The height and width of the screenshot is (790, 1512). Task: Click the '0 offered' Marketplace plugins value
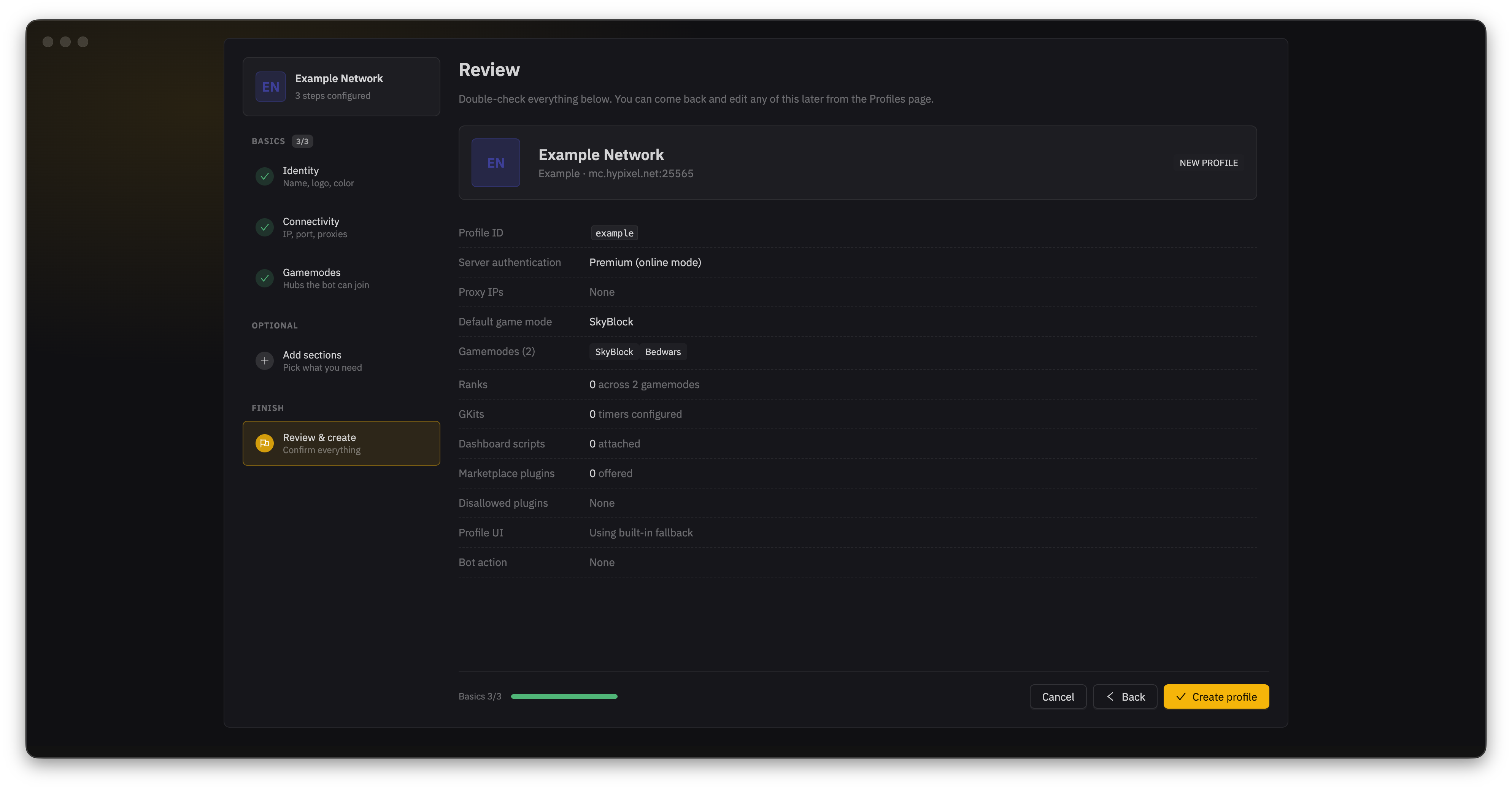click(611, 474)
